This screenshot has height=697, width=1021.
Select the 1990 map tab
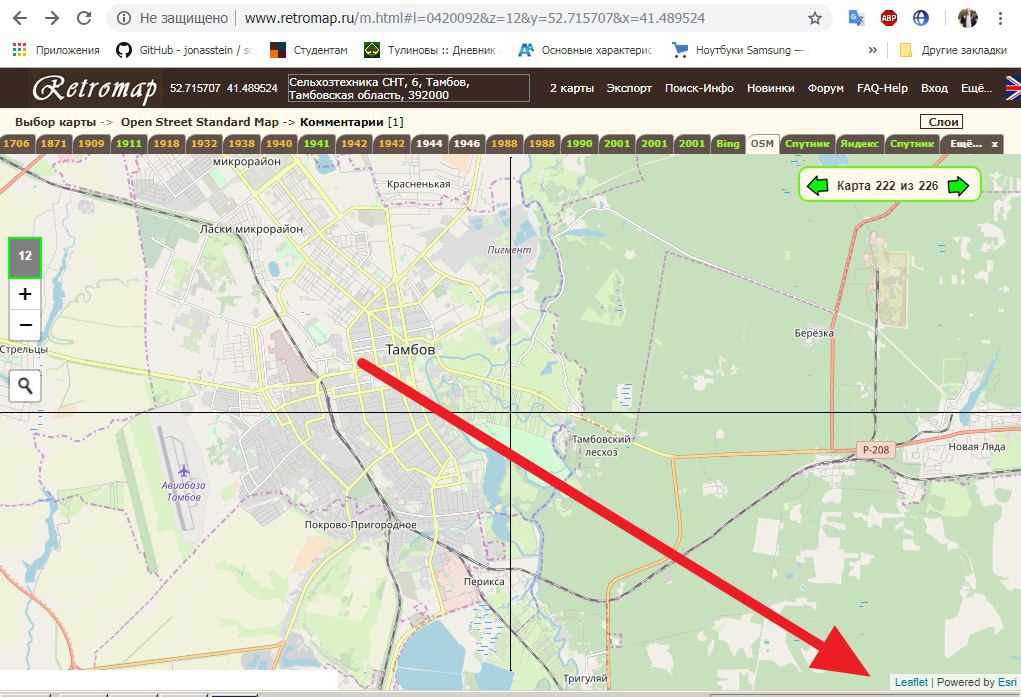pos(580,144)
